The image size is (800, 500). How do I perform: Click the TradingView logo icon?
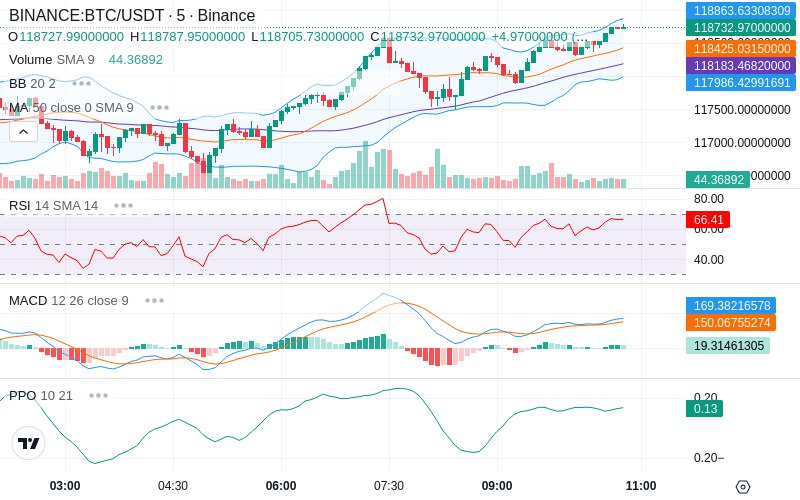click(29, 443)
